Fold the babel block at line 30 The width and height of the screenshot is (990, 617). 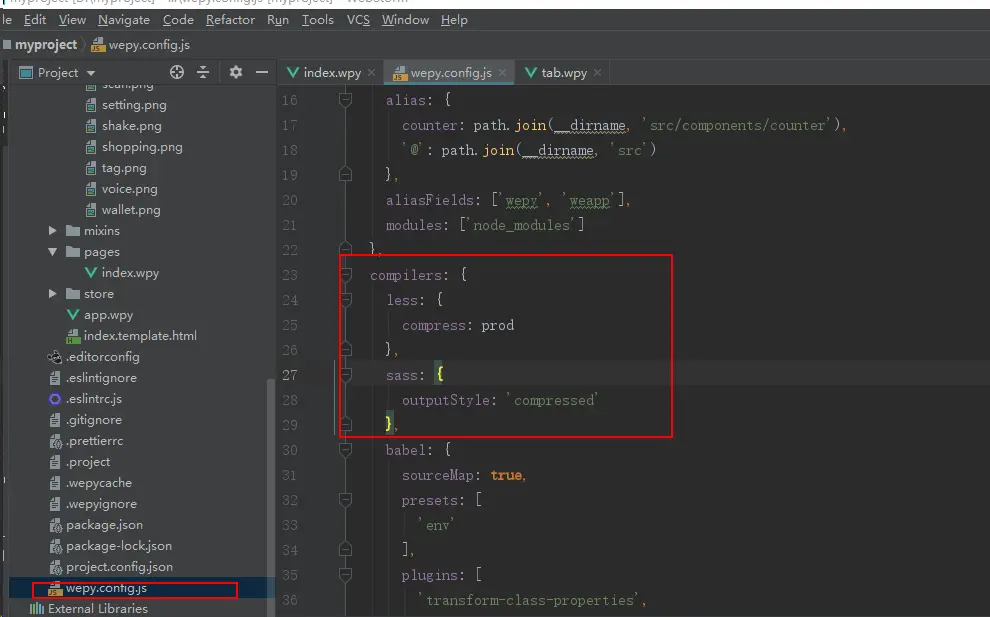pos(345,450)
